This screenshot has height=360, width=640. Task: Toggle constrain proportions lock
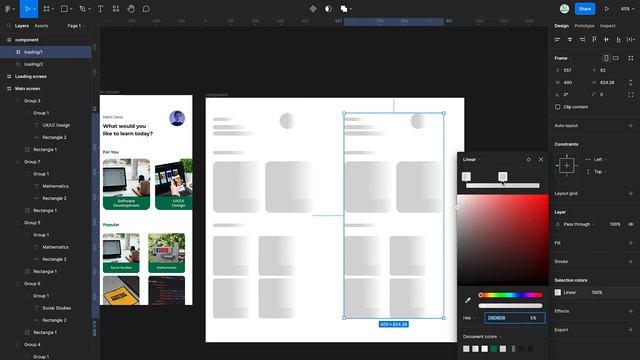pos(631,82)
